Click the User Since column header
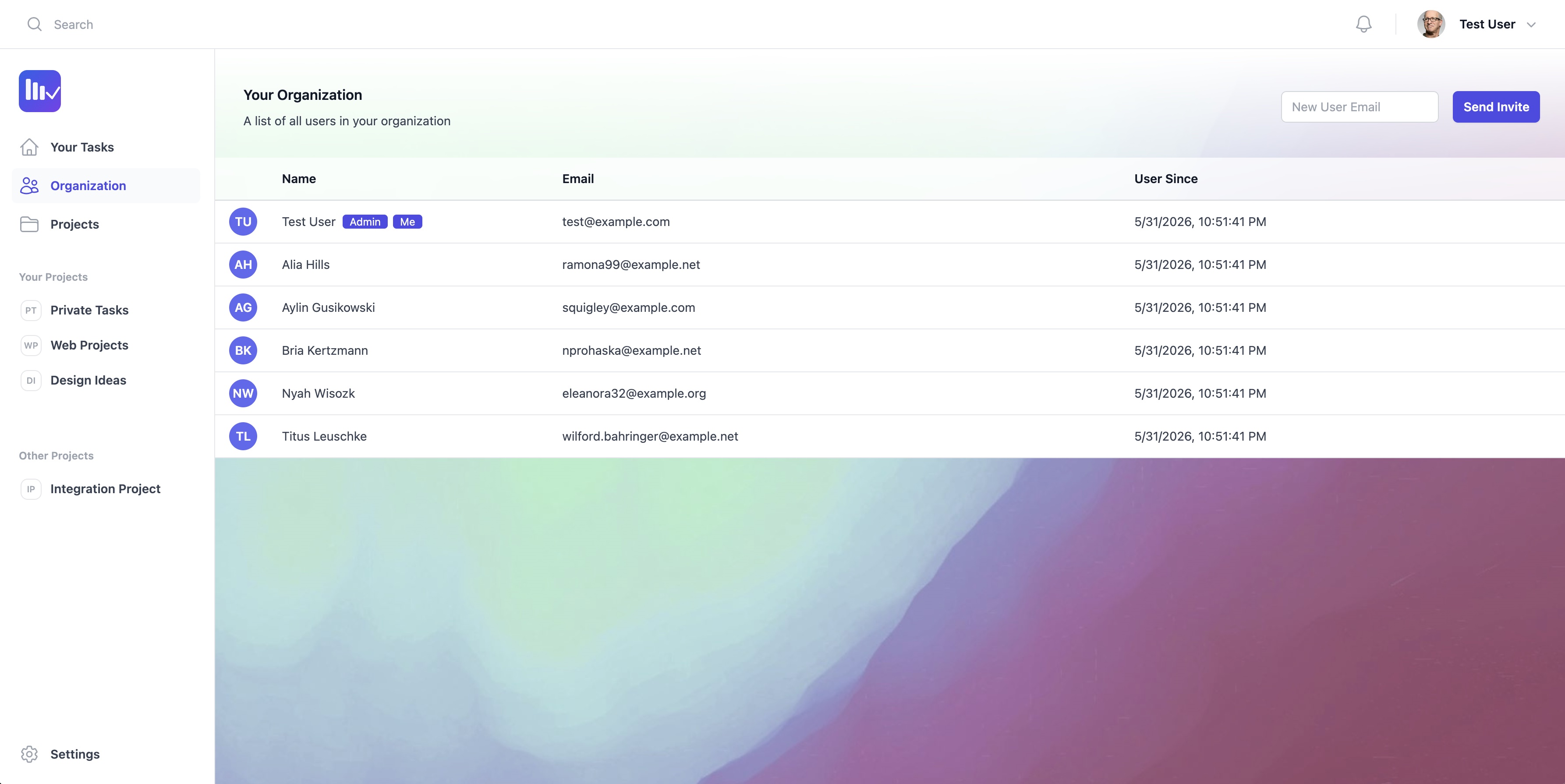This screenshot has width=1565, height=784. coord(1166,179)
